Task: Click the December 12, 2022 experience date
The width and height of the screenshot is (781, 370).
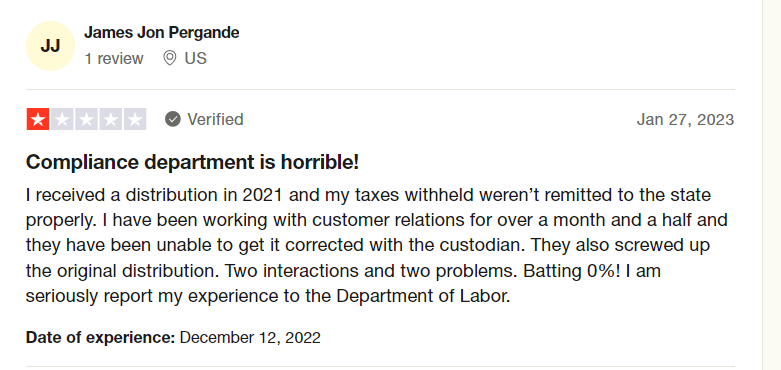Action: coord(250,338)
